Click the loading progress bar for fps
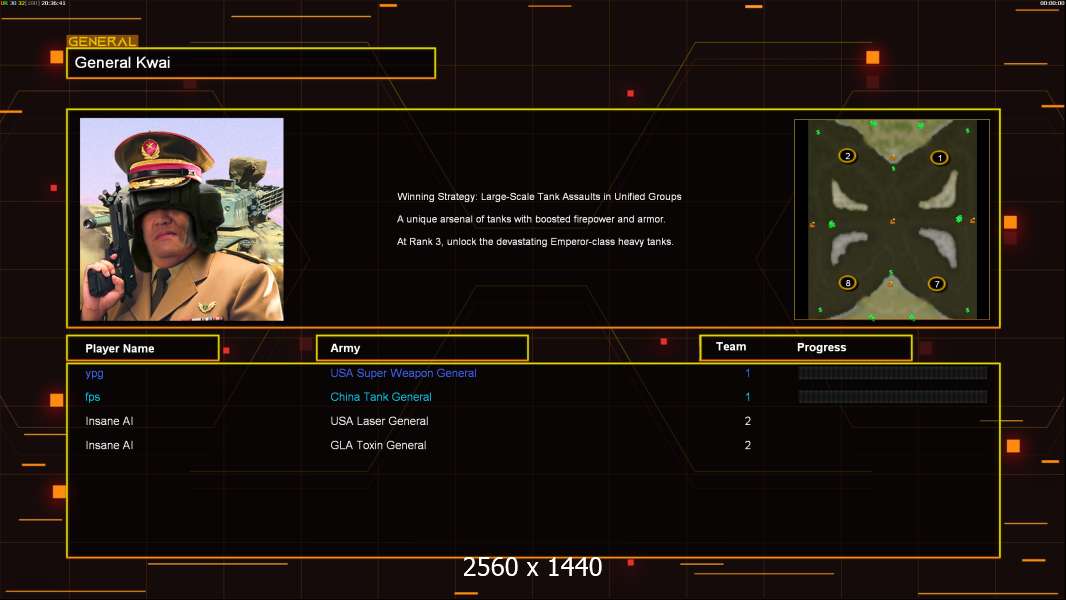The height and width of the screenshot is (600, 1066). [893, 397]
